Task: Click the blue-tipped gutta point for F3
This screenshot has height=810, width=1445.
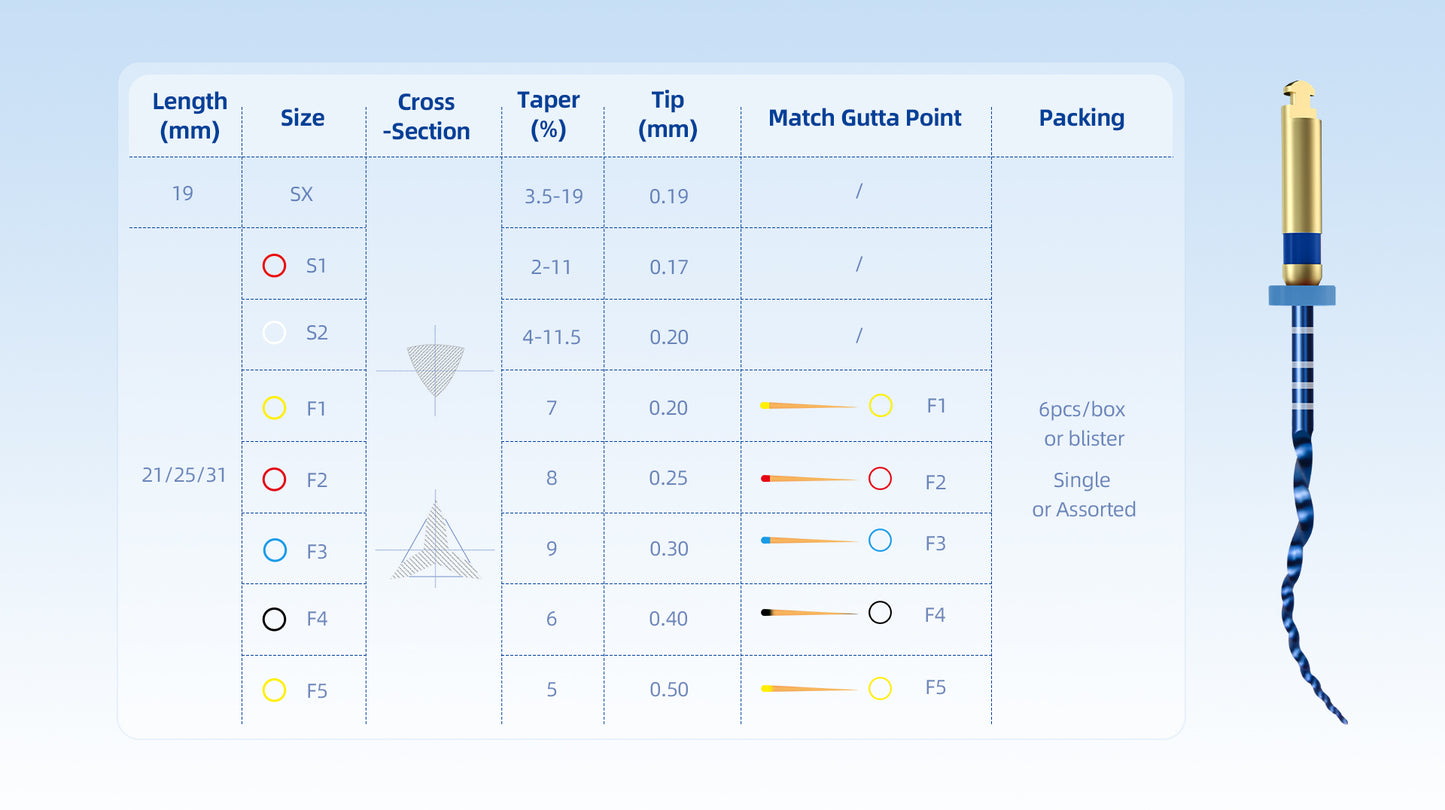Action: click(809, 541)
